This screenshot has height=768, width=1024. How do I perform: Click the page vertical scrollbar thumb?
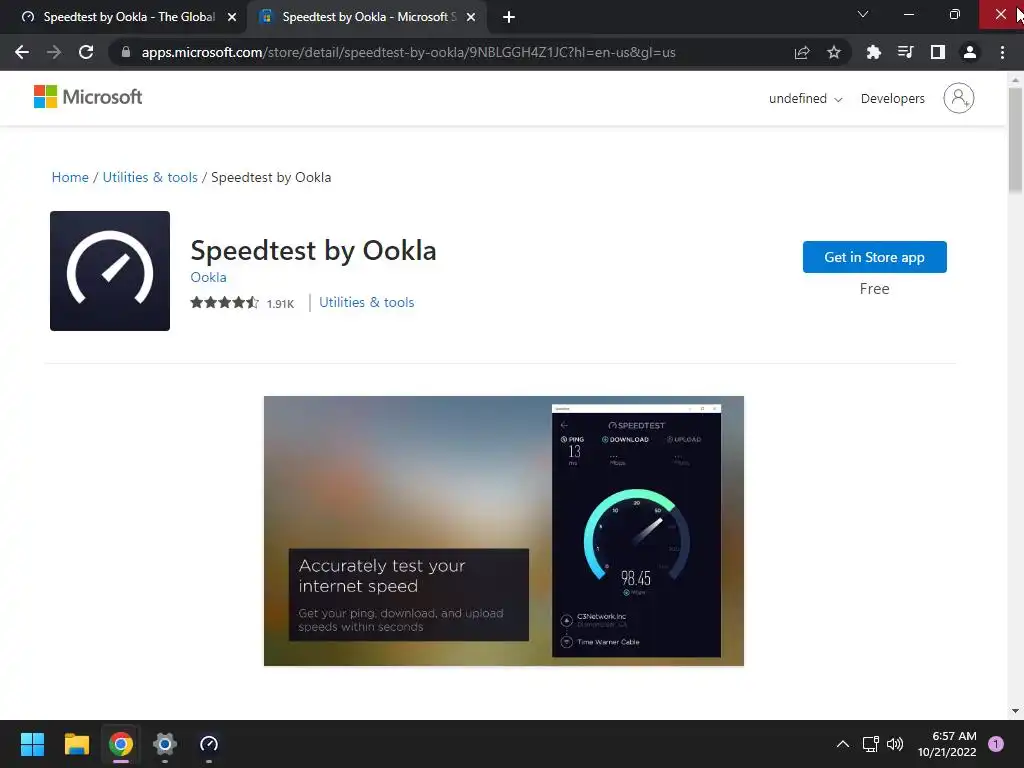(x=1015, y=139)
